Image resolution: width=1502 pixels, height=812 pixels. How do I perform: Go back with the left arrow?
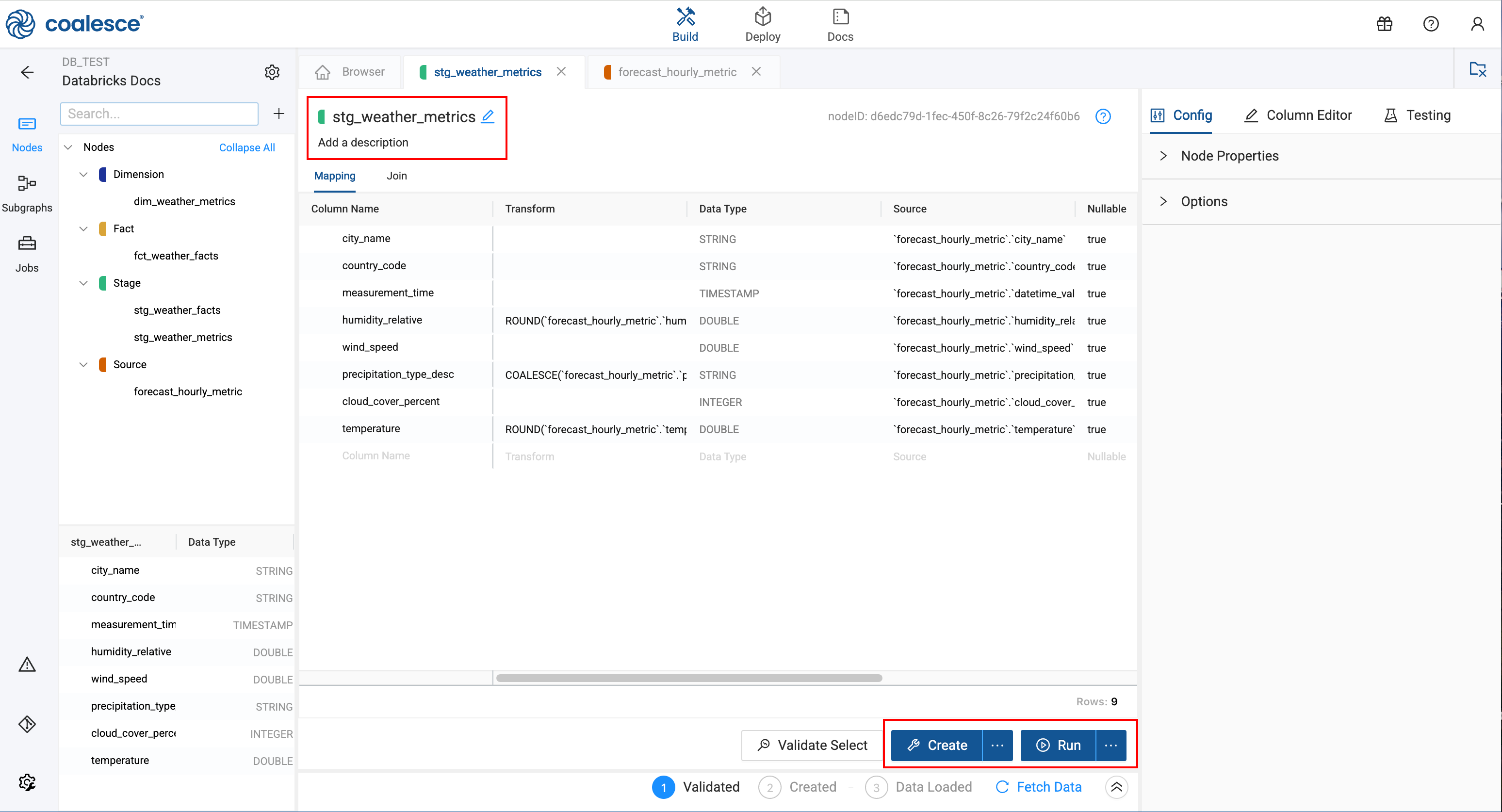(27, 72)
